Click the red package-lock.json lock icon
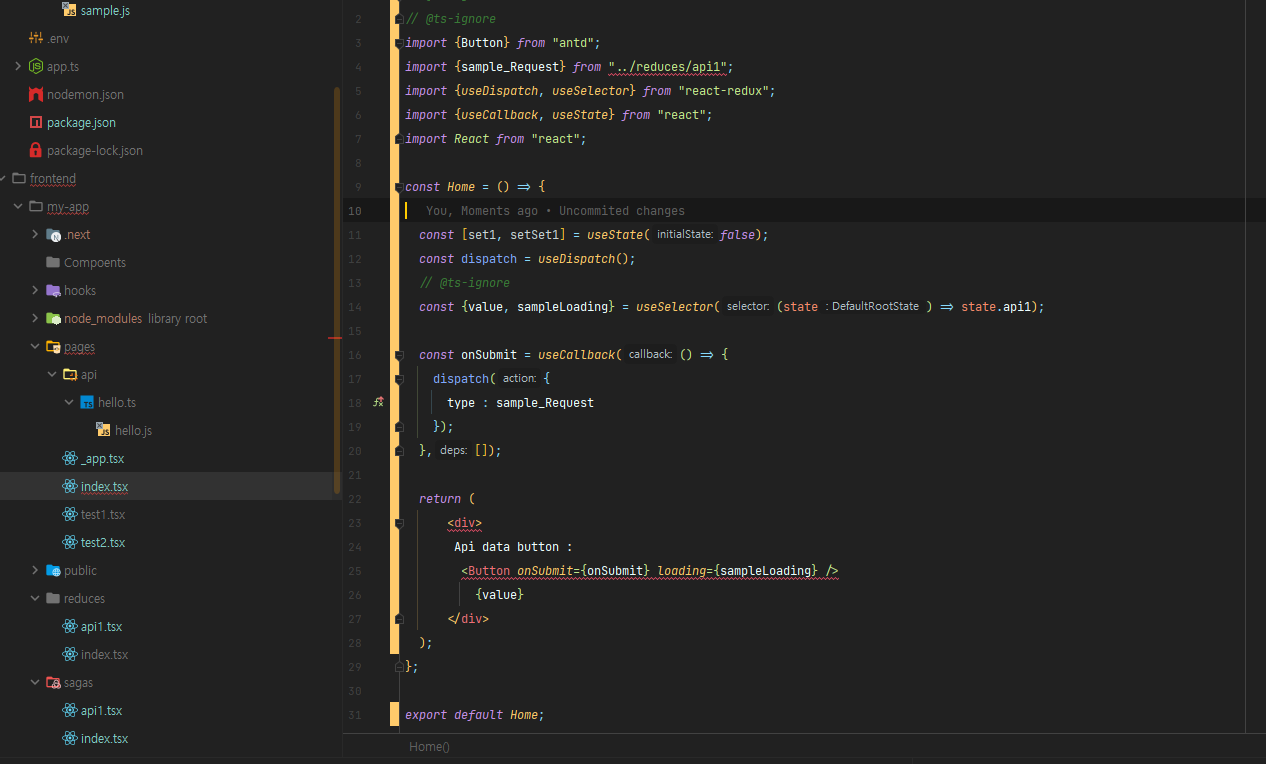This screenshot has height=764, width=1266. click(36, 150)
